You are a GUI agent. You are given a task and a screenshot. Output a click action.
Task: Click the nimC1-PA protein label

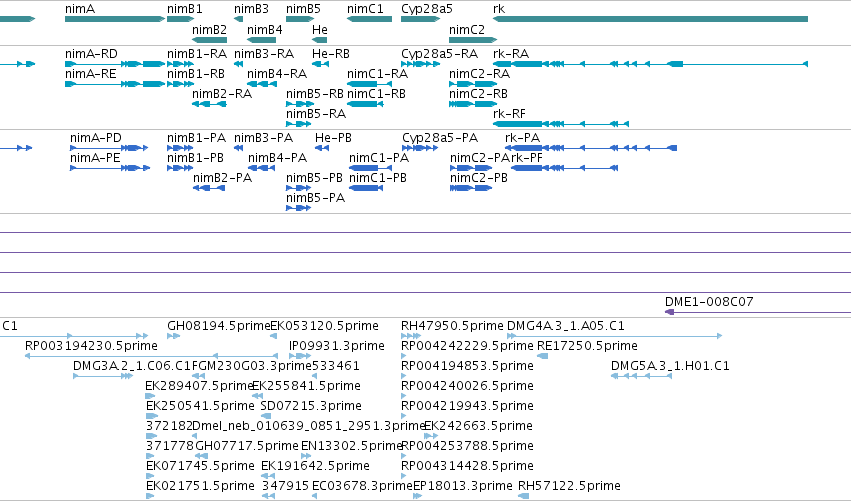pyautogui.click(x=379, y=158)
